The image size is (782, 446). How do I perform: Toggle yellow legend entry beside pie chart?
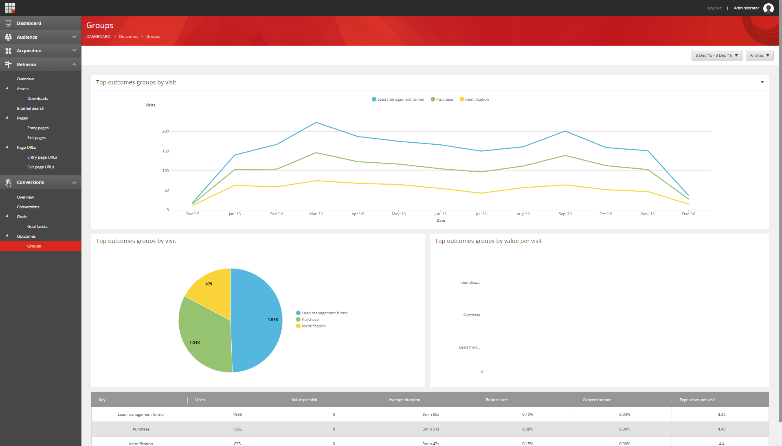click(x=311, y=326)
